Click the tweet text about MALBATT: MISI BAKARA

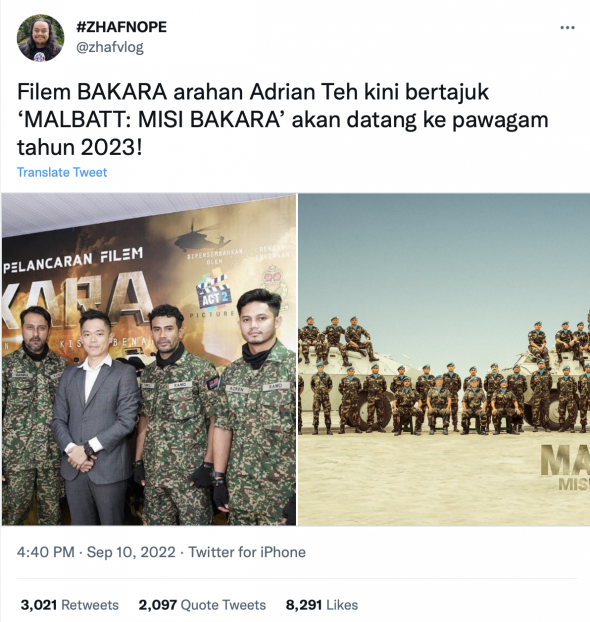coord(283,119)
